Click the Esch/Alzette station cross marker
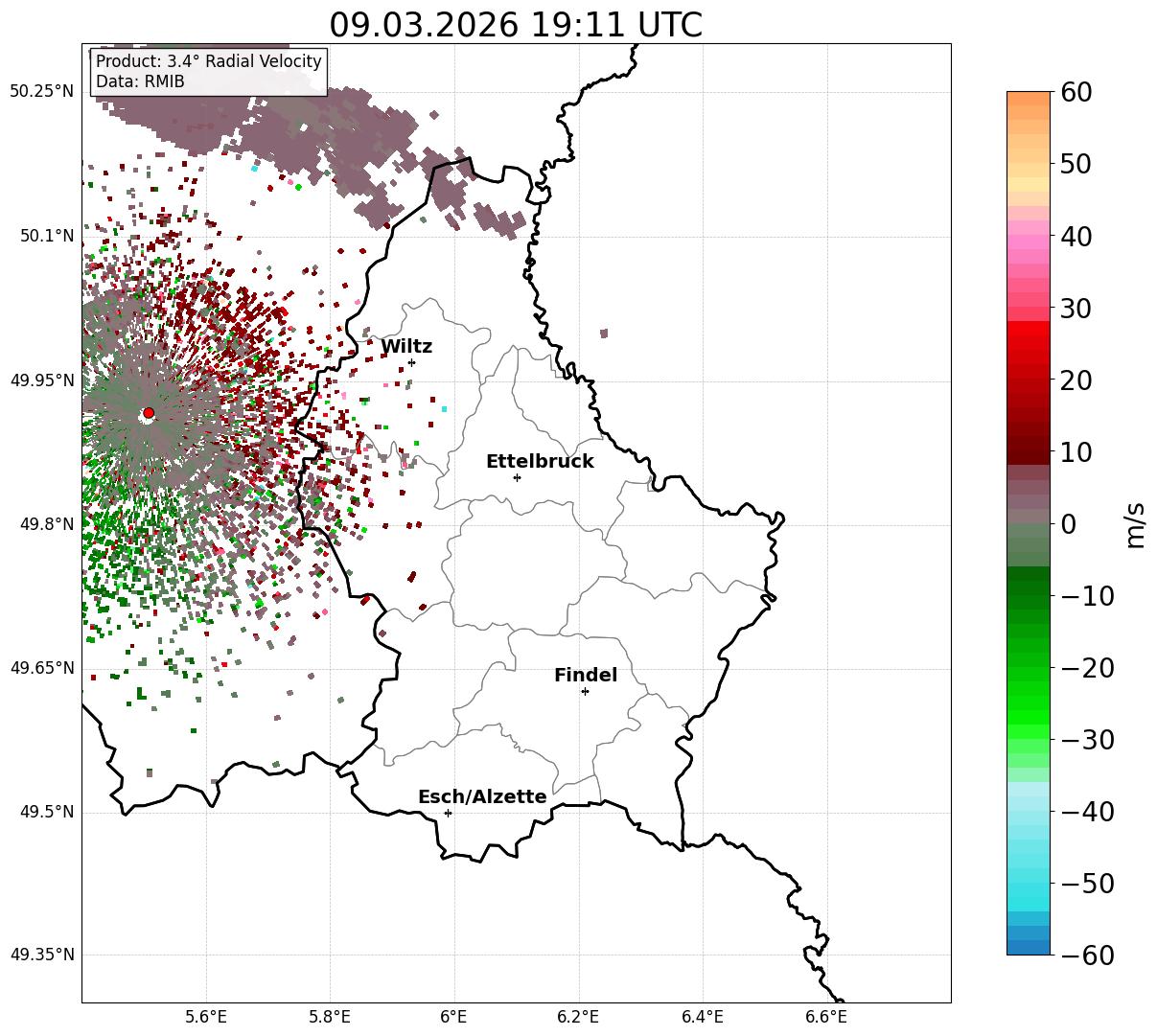 pyautogui.click(x=448, y=813)
